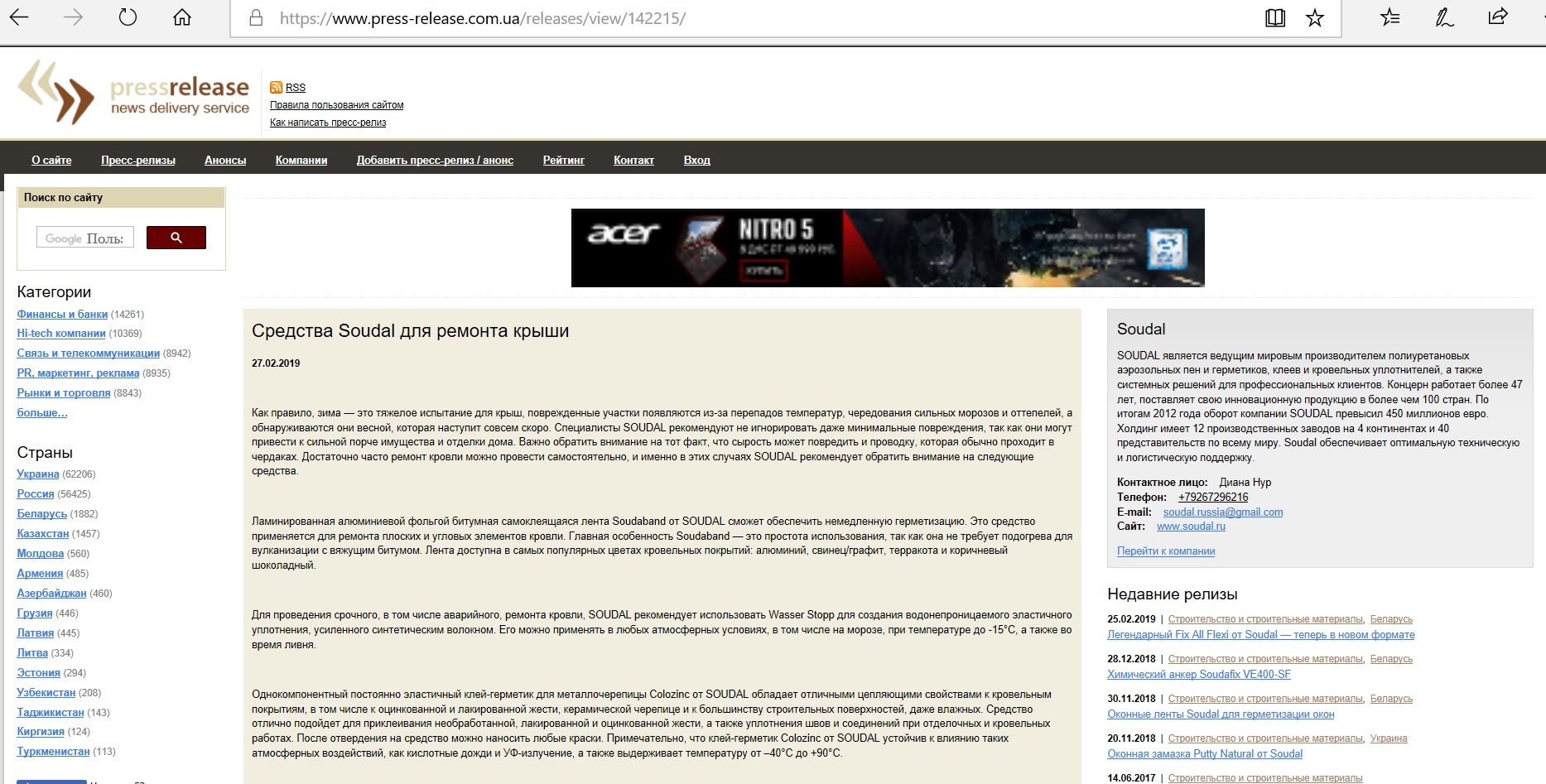Click the 'Вход' login menu item
Viewport: 1546px width, 784px height.
[x=697, y=160]
